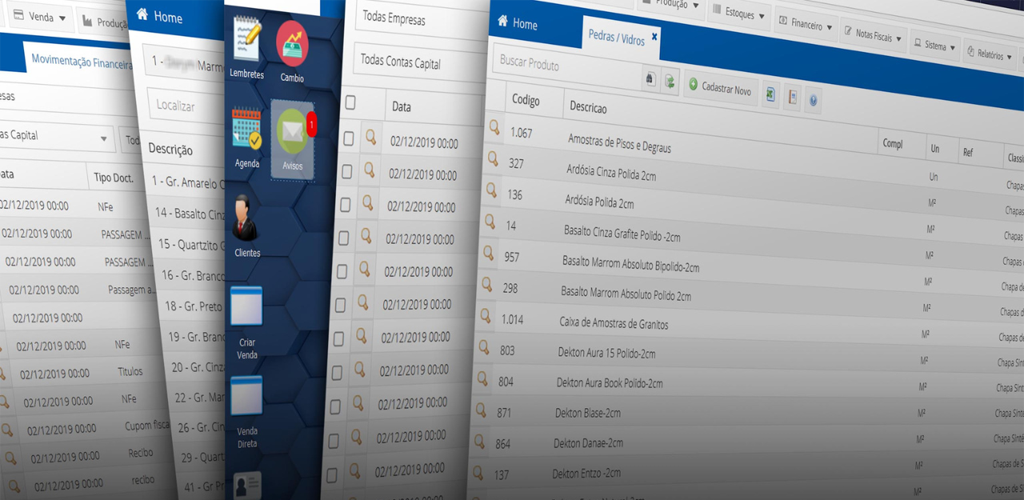Click the magnifier on row 864 Dekton Danae
This screenshot has height=500, width=1024.
tap(479, 441)
